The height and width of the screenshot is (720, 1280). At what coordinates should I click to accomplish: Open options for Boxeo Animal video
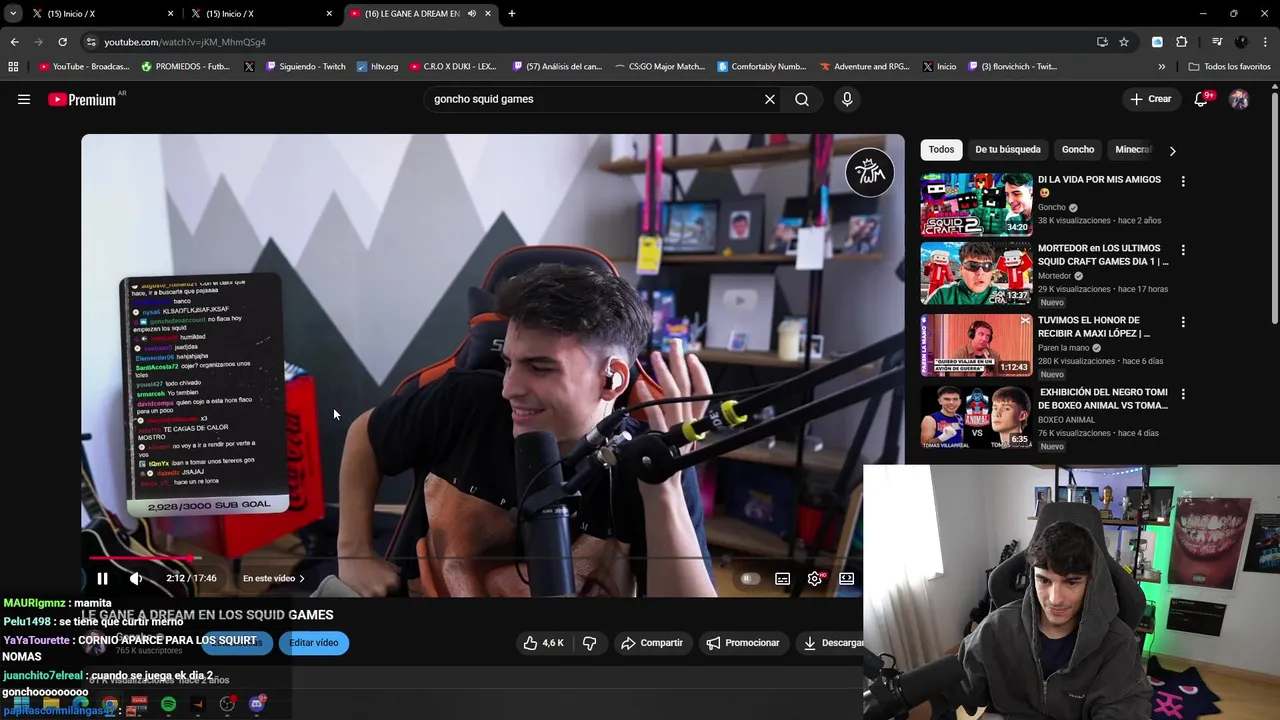pyautogui.click(x=1183, y=394)
